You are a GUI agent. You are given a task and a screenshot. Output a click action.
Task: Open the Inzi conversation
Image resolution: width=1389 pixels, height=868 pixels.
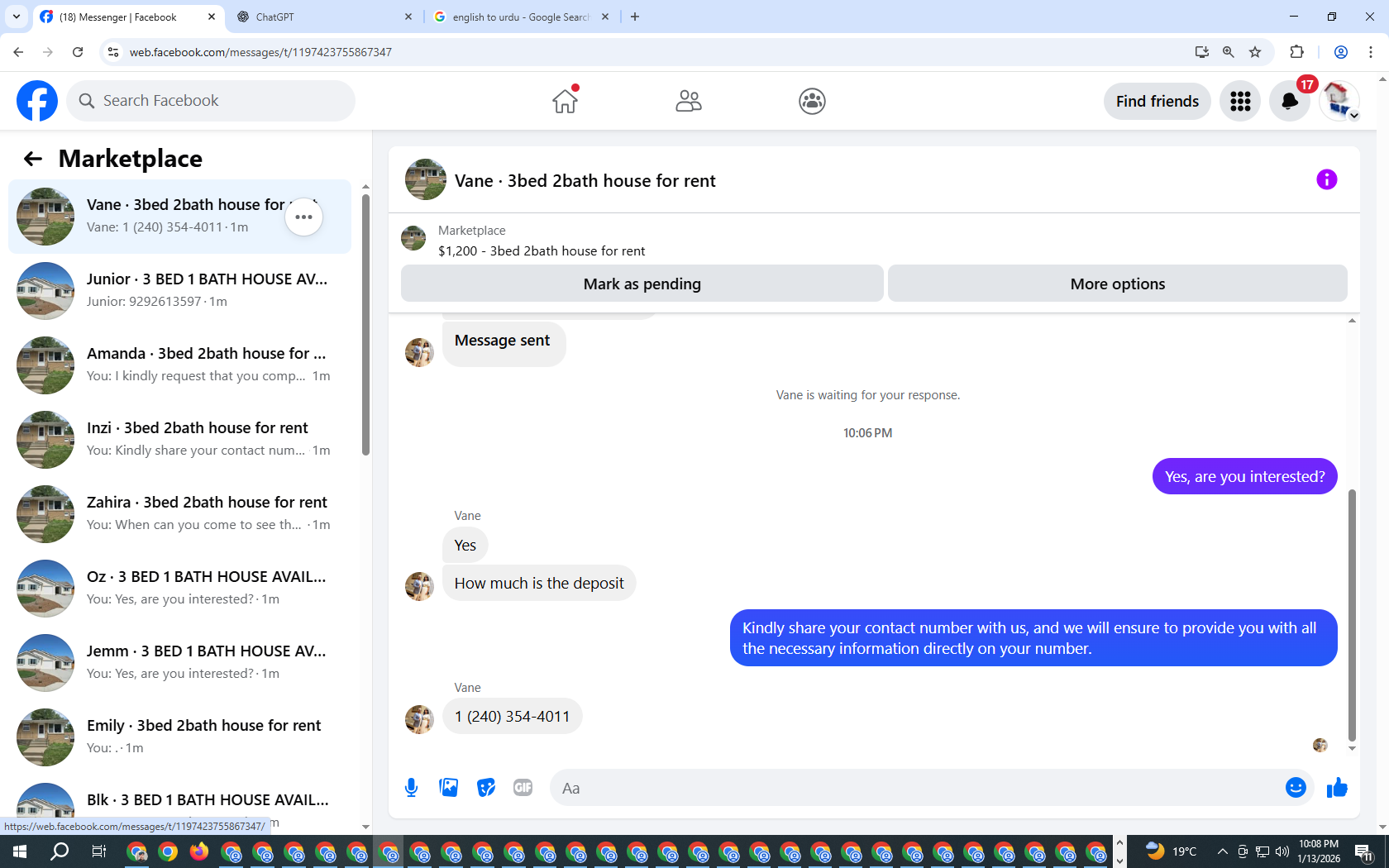[x=179, y=440]
